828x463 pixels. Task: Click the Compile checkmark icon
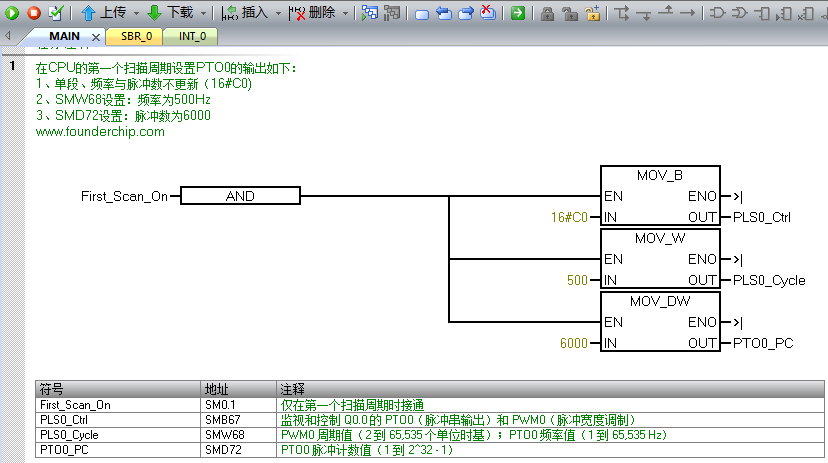pos(56,13)
